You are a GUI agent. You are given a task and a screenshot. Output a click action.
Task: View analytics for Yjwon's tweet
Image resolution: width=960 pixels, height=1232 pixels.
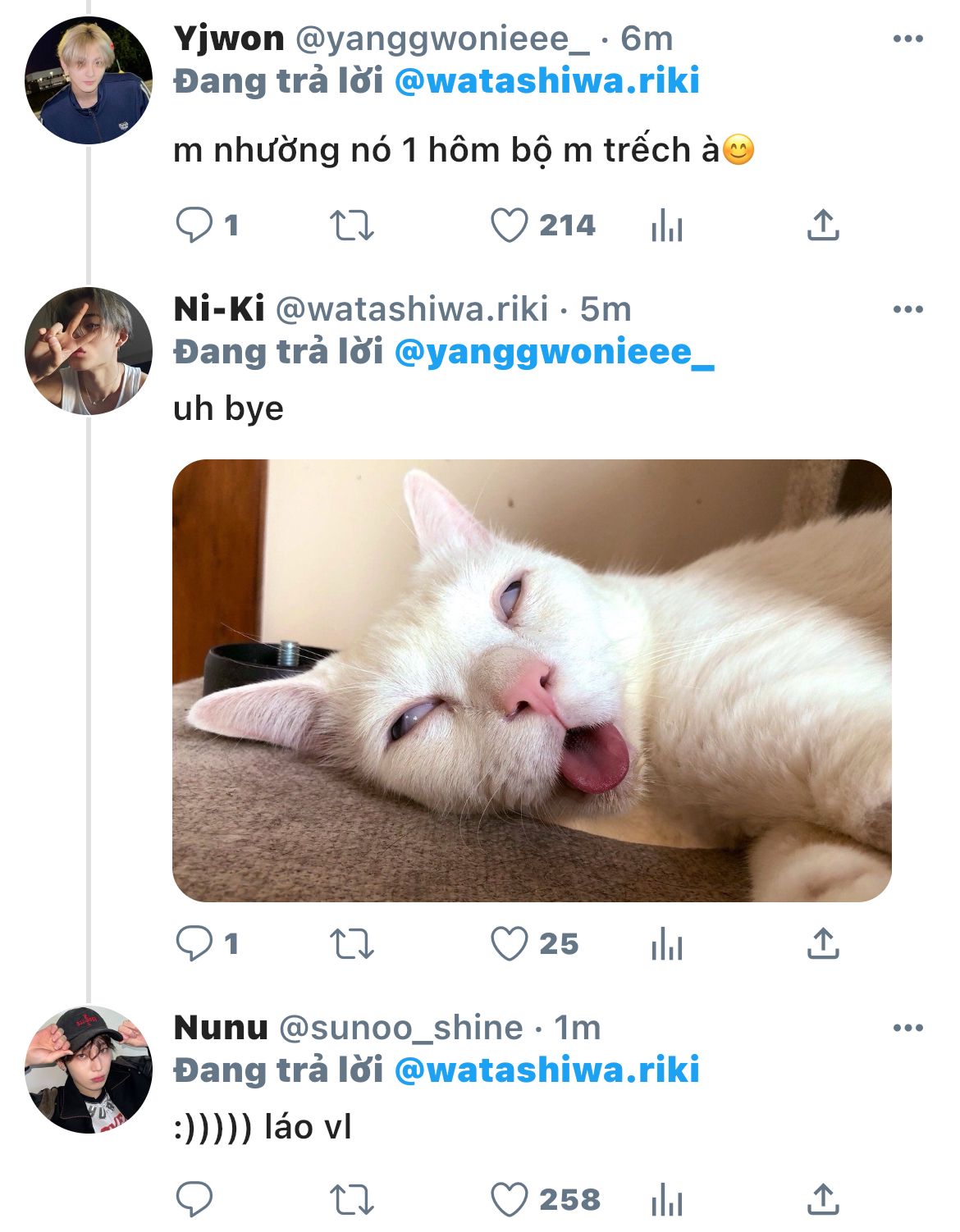(x=666, y=225)
